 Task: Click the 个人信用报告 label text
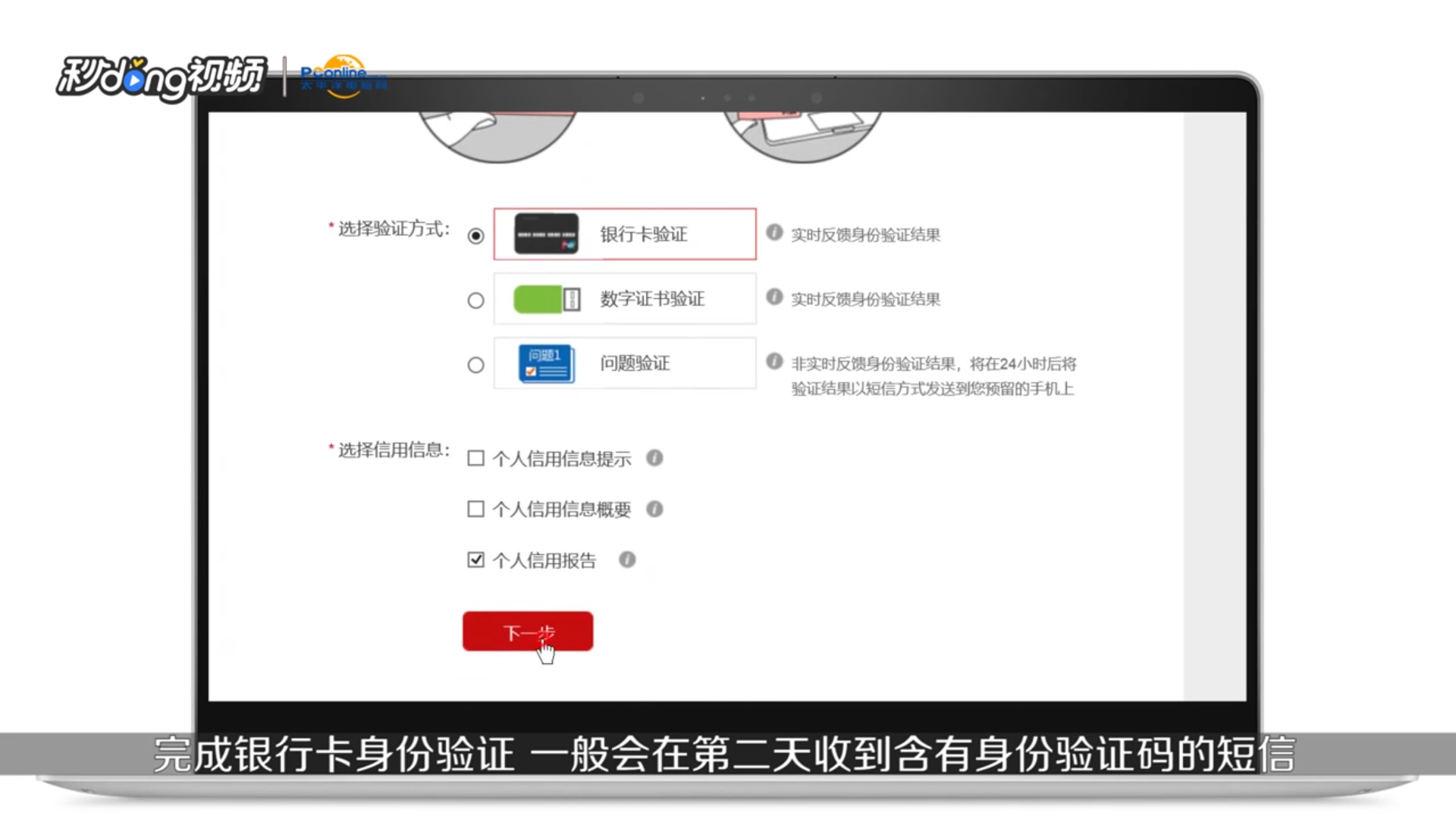(x=544, y=560)
